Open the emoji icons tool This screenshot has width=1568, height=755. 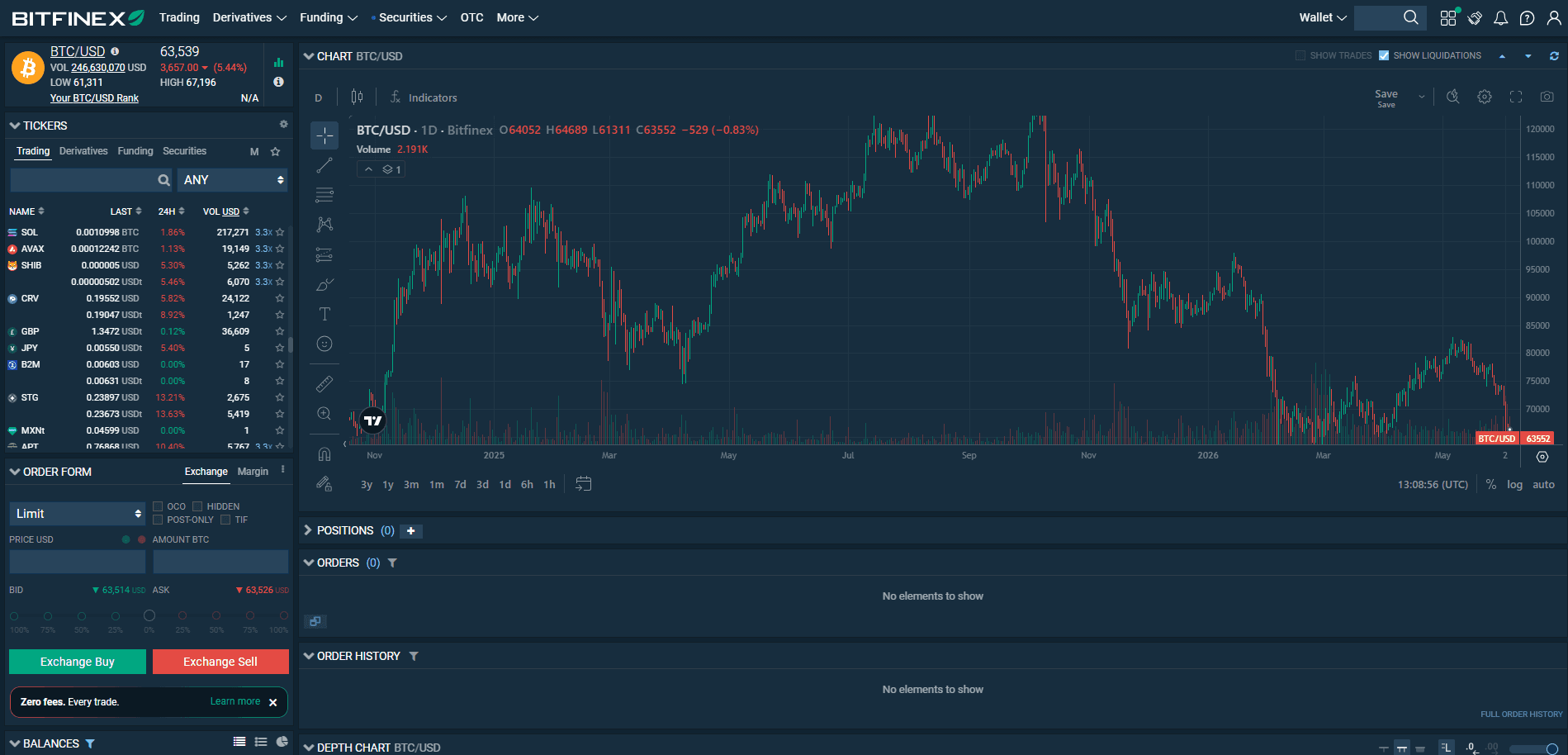coord(324,344)
